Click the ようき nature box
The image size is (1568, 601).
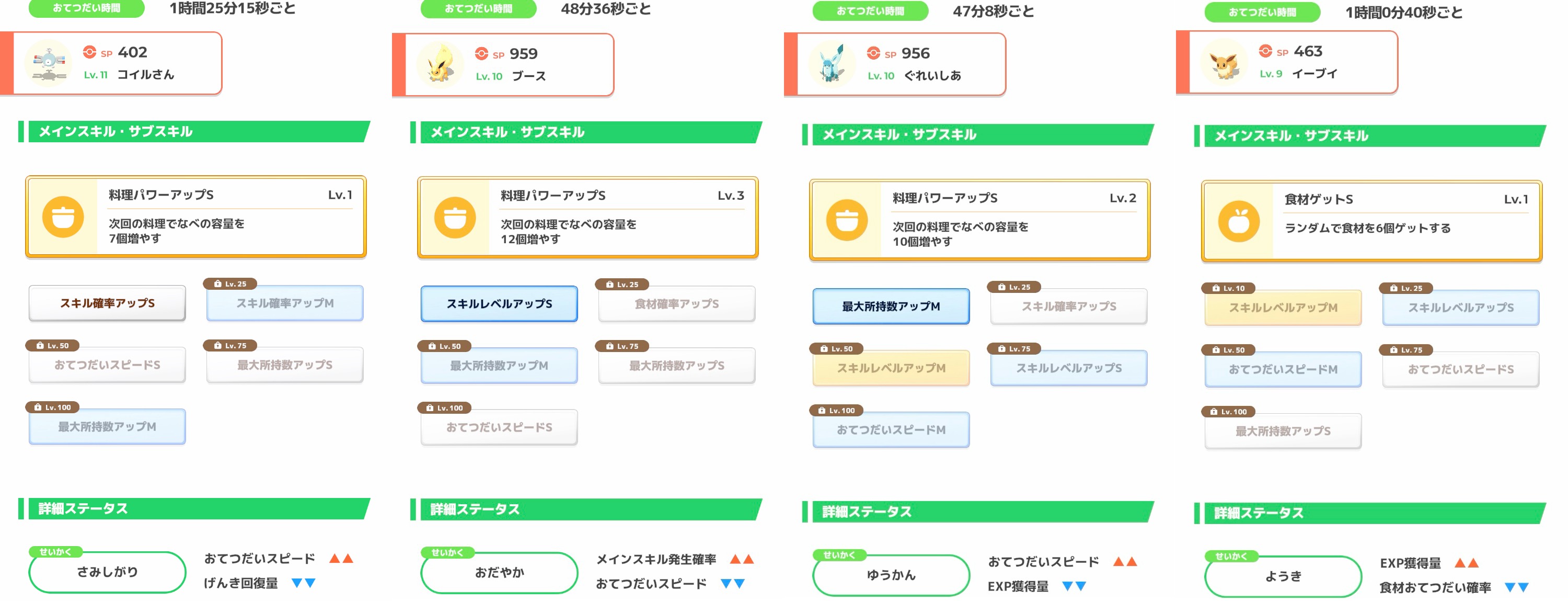[x=1283, y=576]
